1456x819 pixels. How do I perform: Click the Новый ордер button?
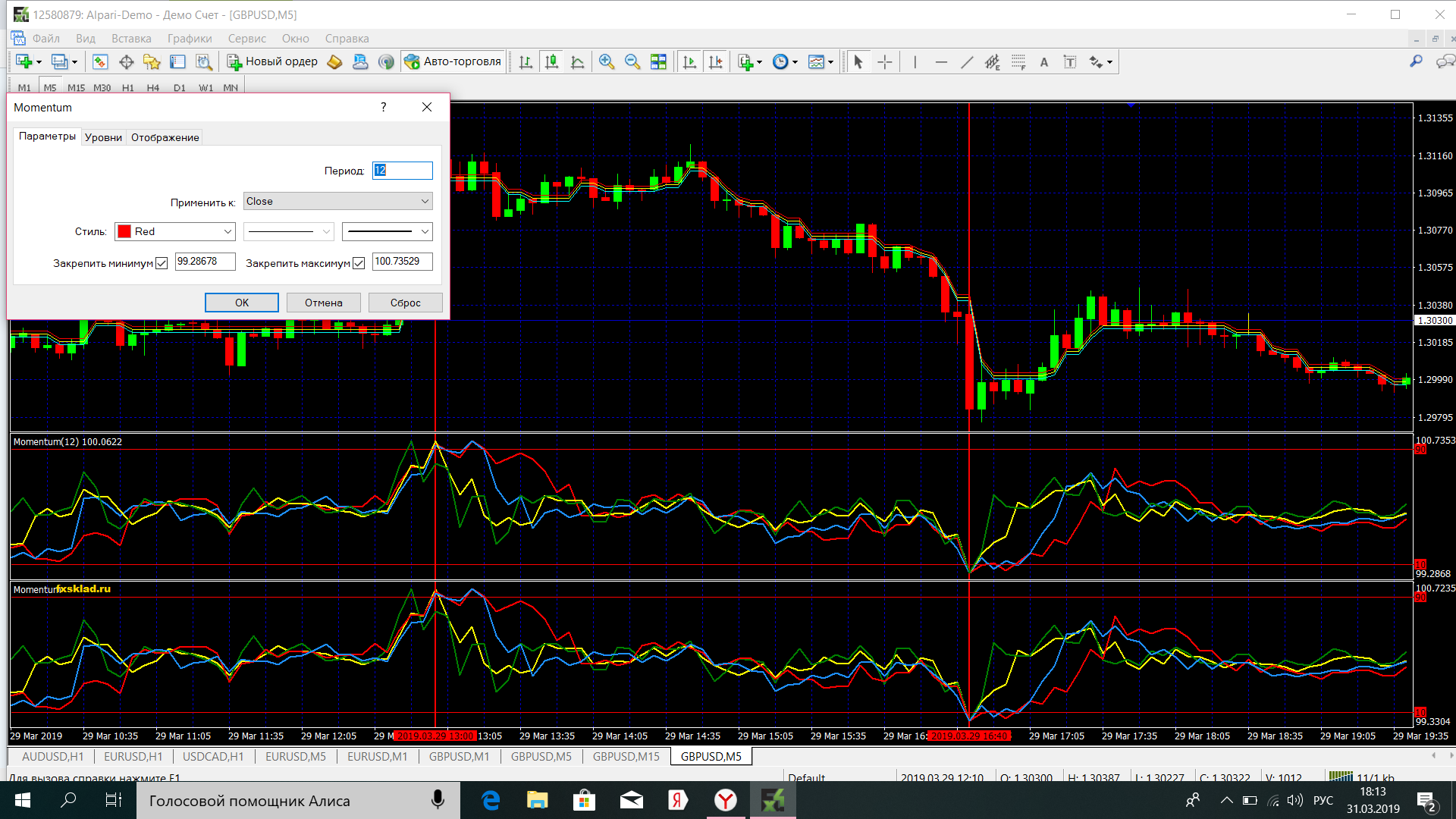pos(272,62)
